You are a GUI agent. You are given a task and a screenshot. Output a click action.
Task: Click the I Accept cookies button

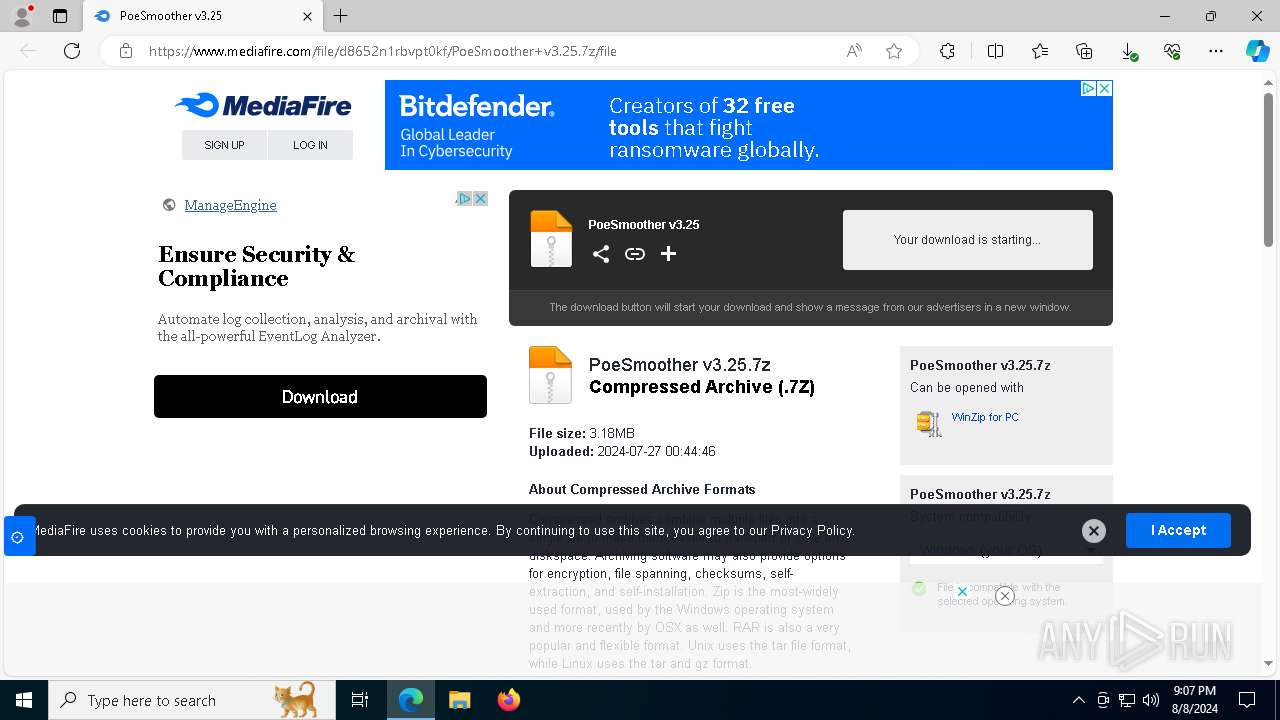1178,531
